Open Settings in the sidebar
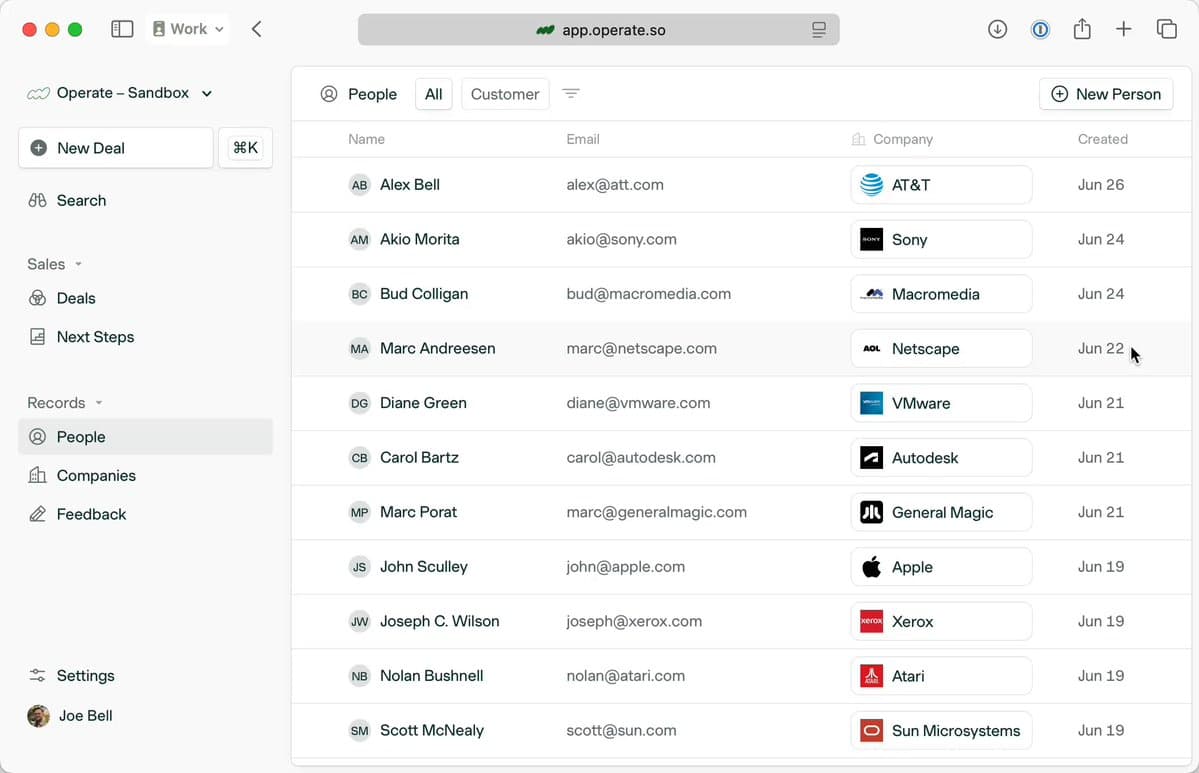Screen dimensions: 1199x773 click(x=85, y=676)
